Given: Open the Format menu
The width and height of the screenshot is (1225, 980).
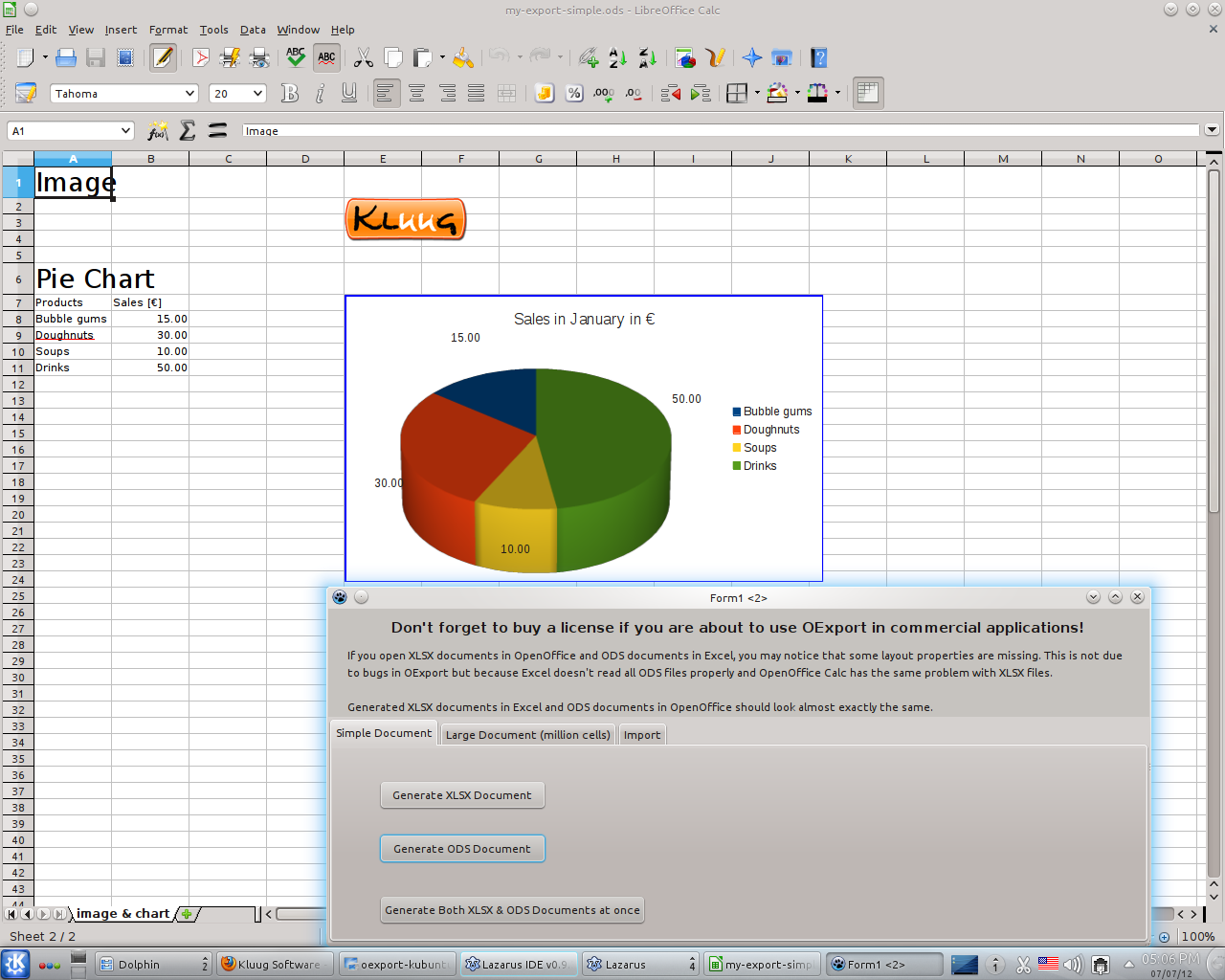Looking at the screenshot, I should (x=168, y=30).
